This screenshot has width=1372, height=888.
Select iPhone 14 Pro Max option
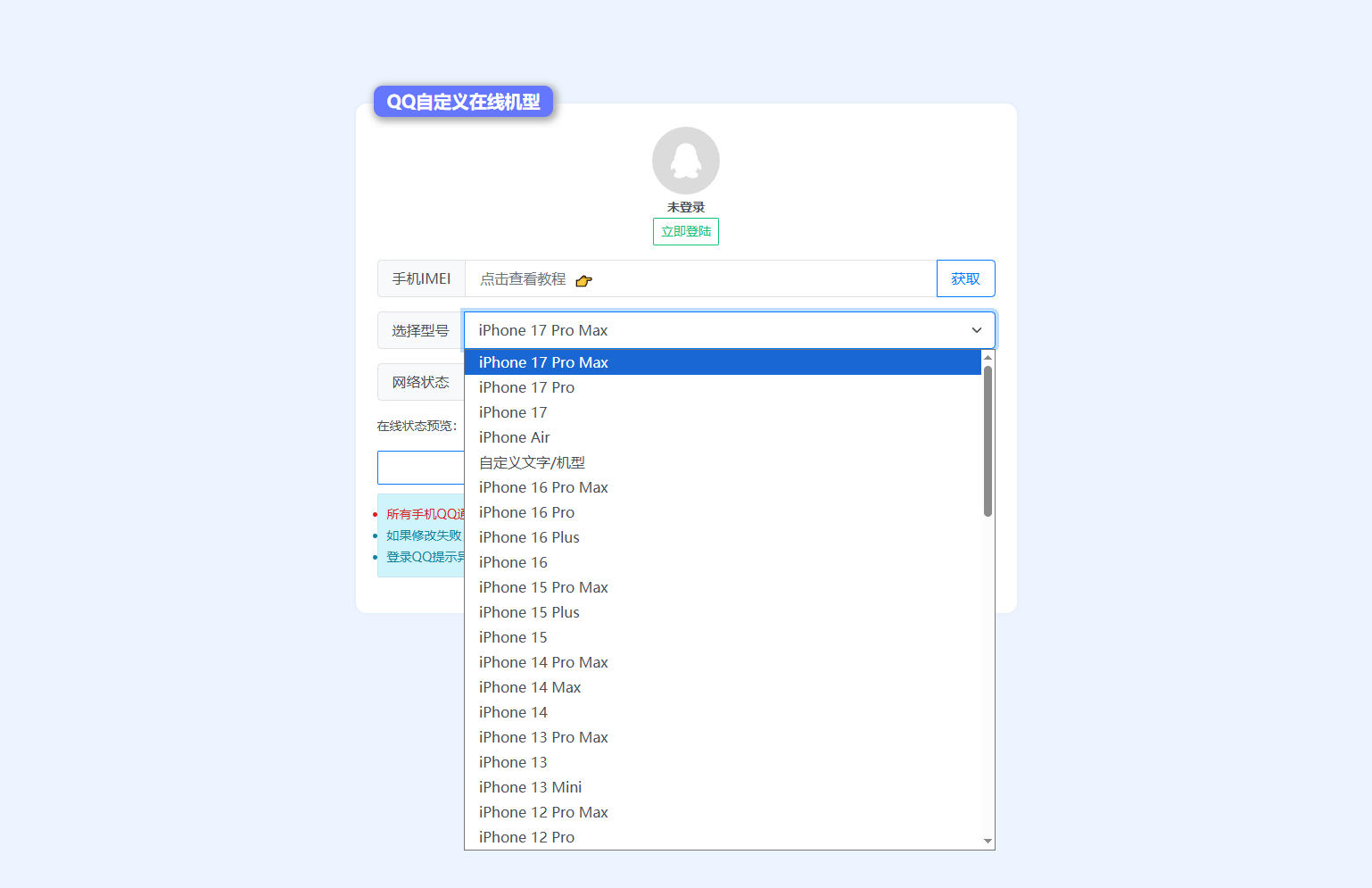723,662
